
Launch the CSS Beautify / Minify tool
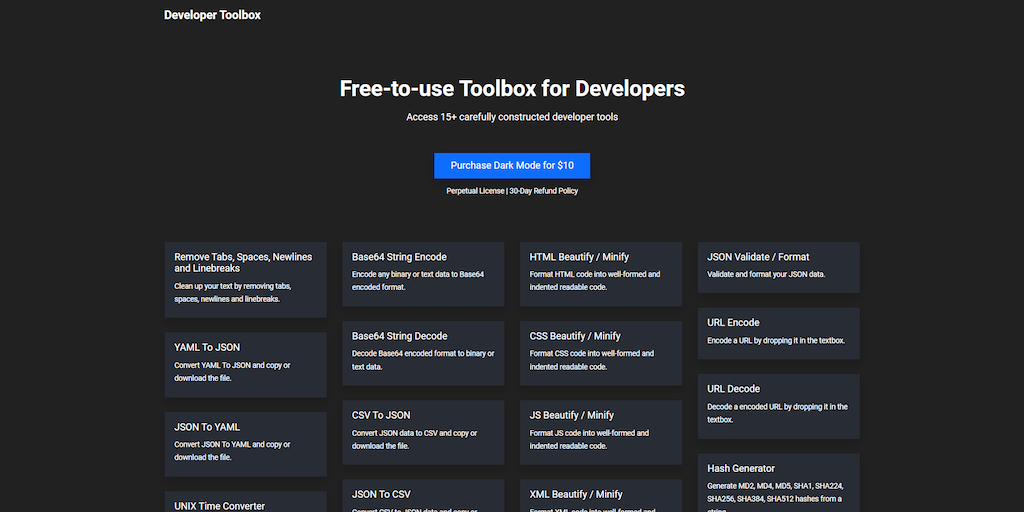tap(600, 351)
